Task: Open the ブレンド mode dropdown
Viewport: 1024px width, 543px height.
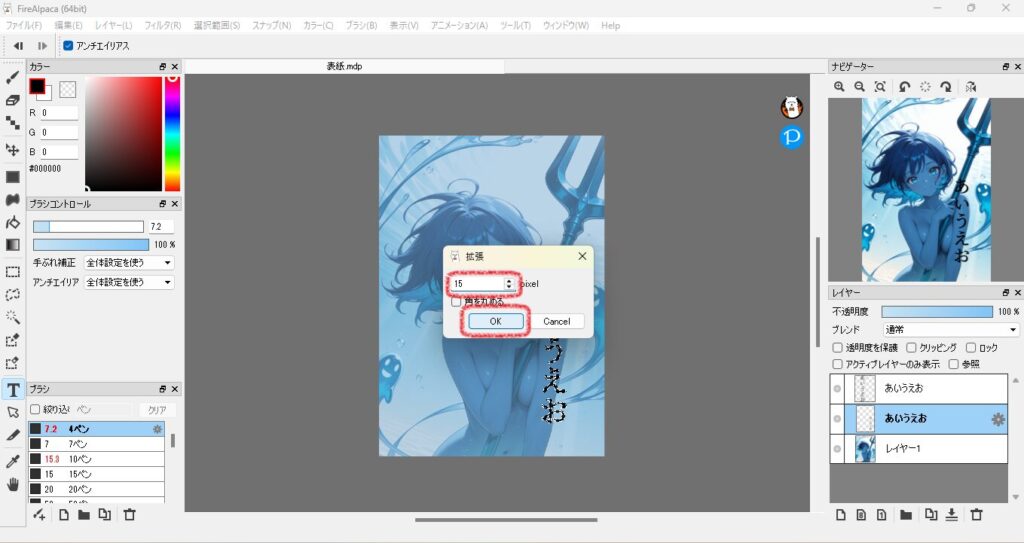Action: 950,330
